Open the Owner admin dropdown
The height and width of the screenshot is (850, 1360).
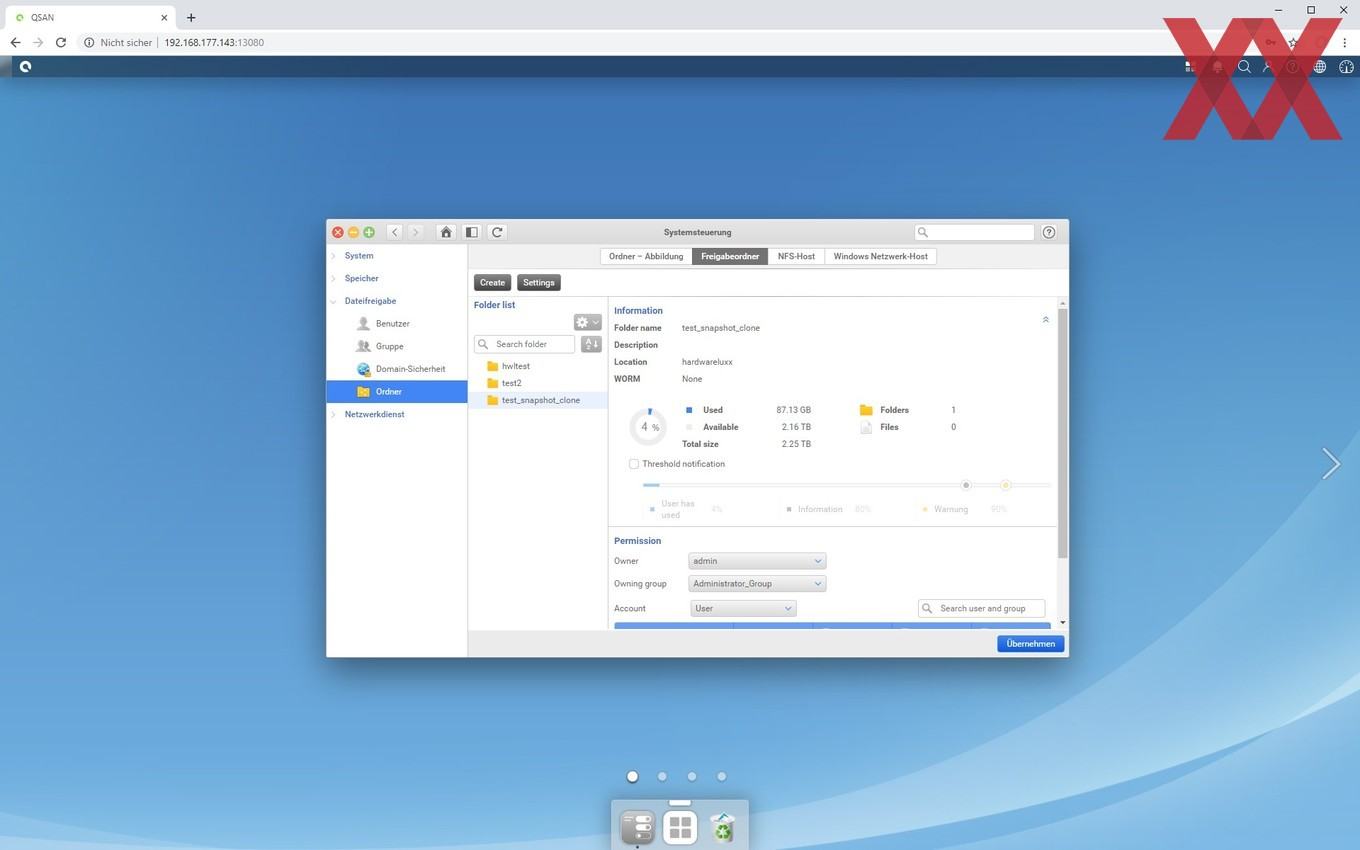[757, 561]
